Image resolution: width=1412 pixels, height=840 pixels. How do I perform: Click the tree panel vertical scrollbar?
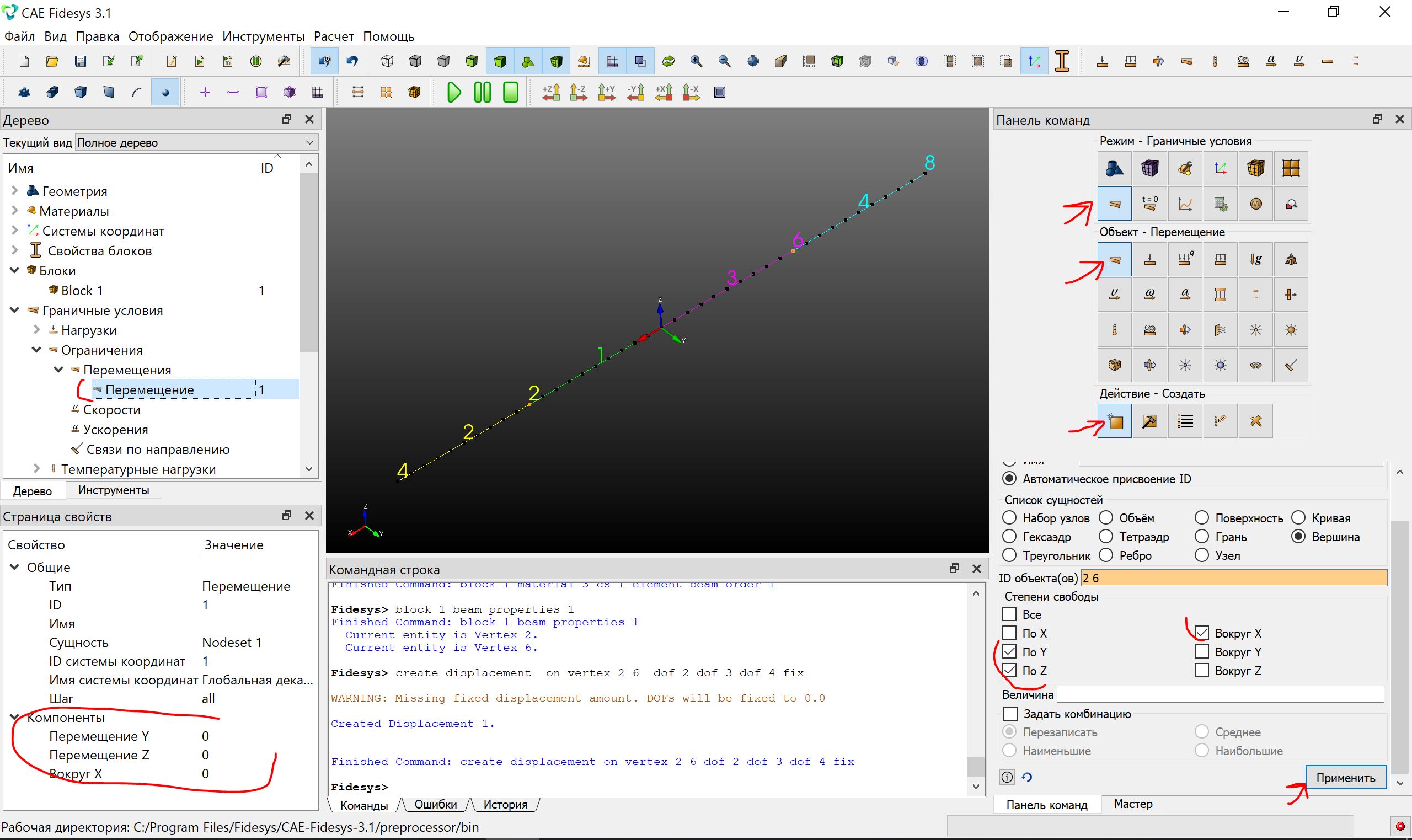(x=308, y=262)
